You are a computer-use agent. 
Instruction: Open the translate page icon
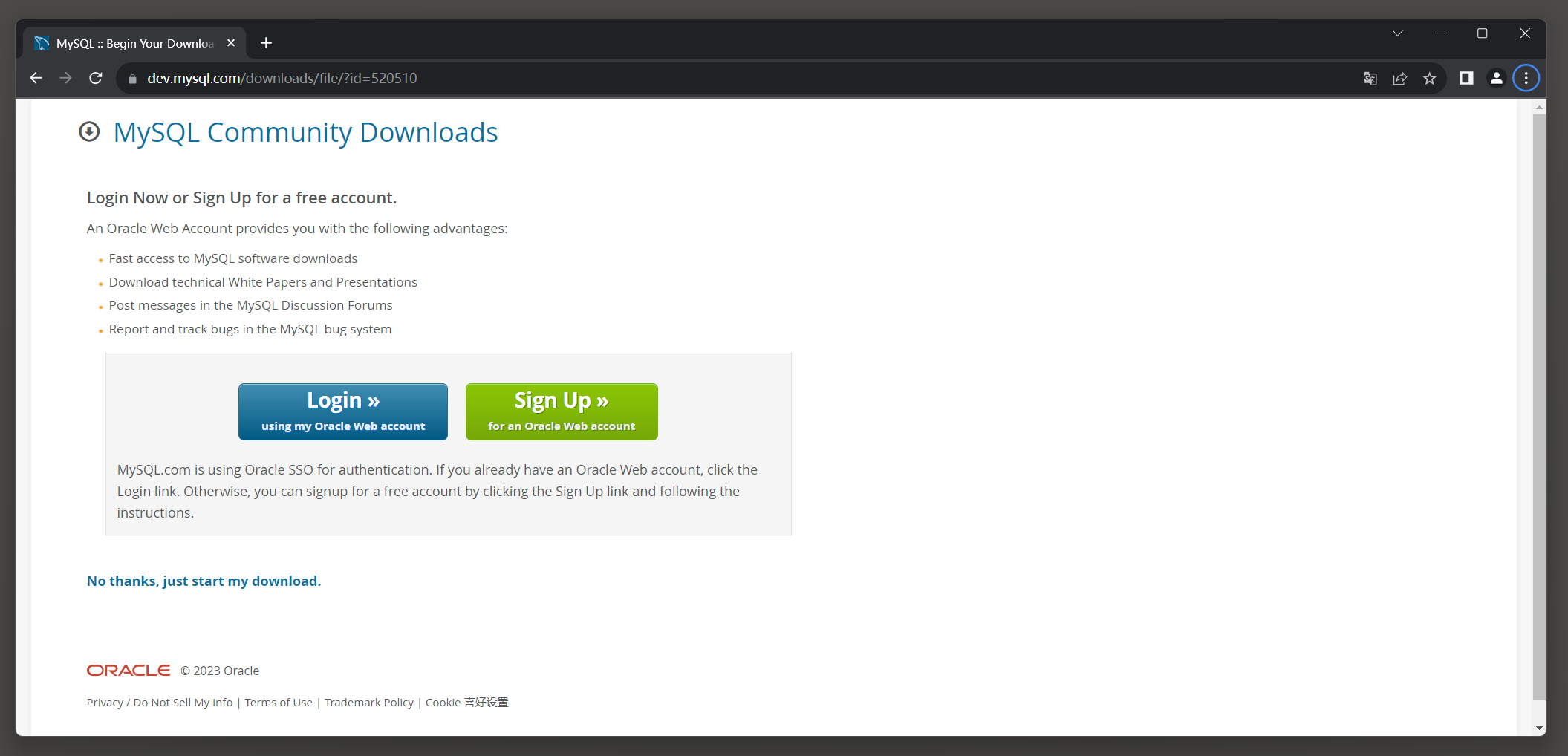click(1370, 78)
